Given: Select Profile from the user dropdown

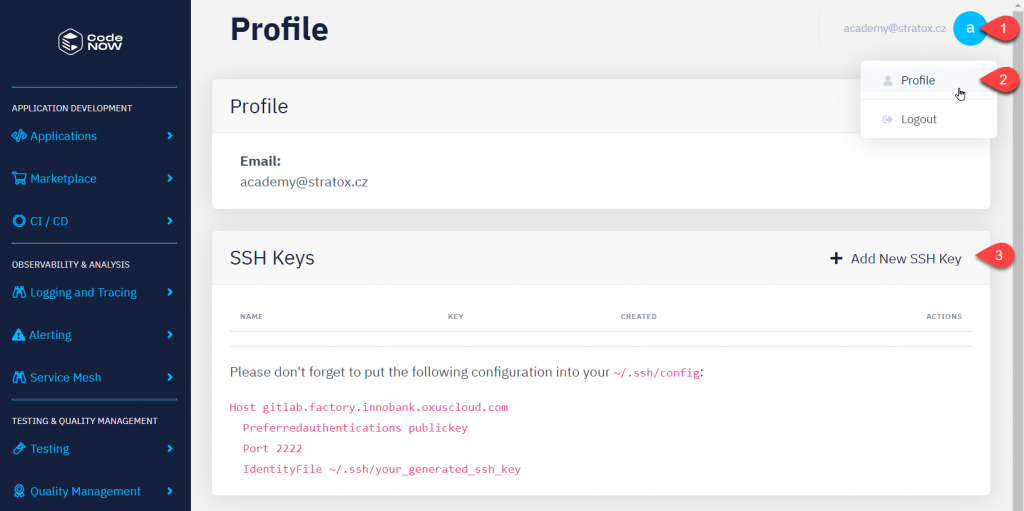Looking at the screenshot, I should click(x=918, y=81).
